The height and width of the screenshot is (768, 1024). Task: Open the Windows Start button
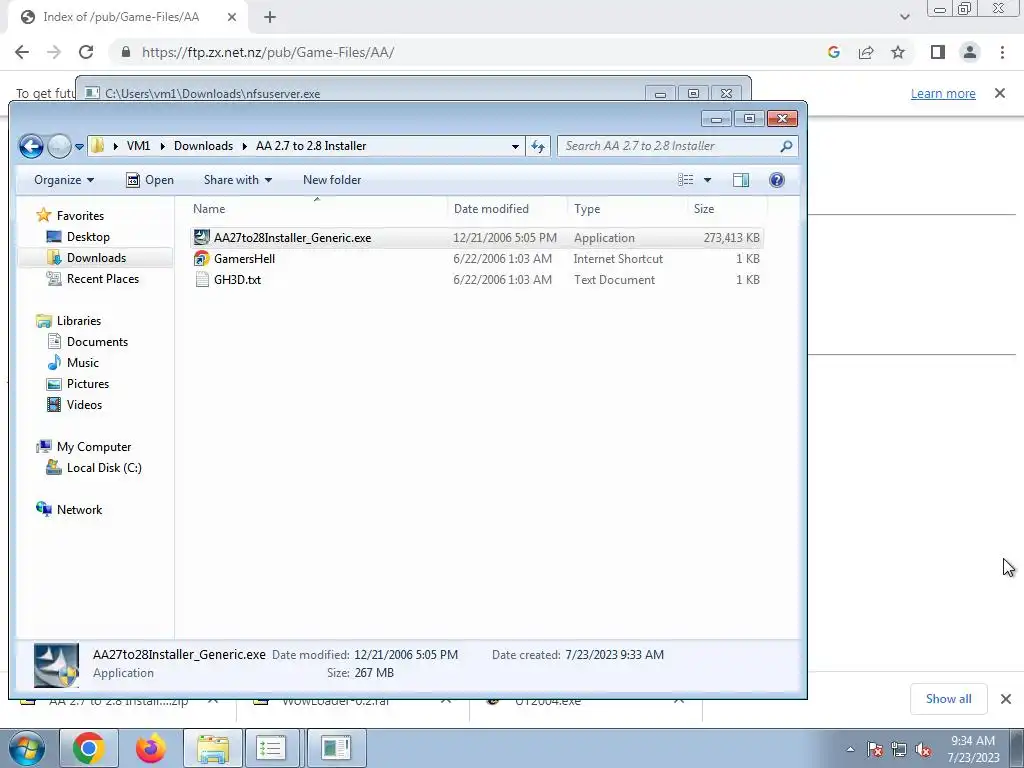(x=26, y=748)
